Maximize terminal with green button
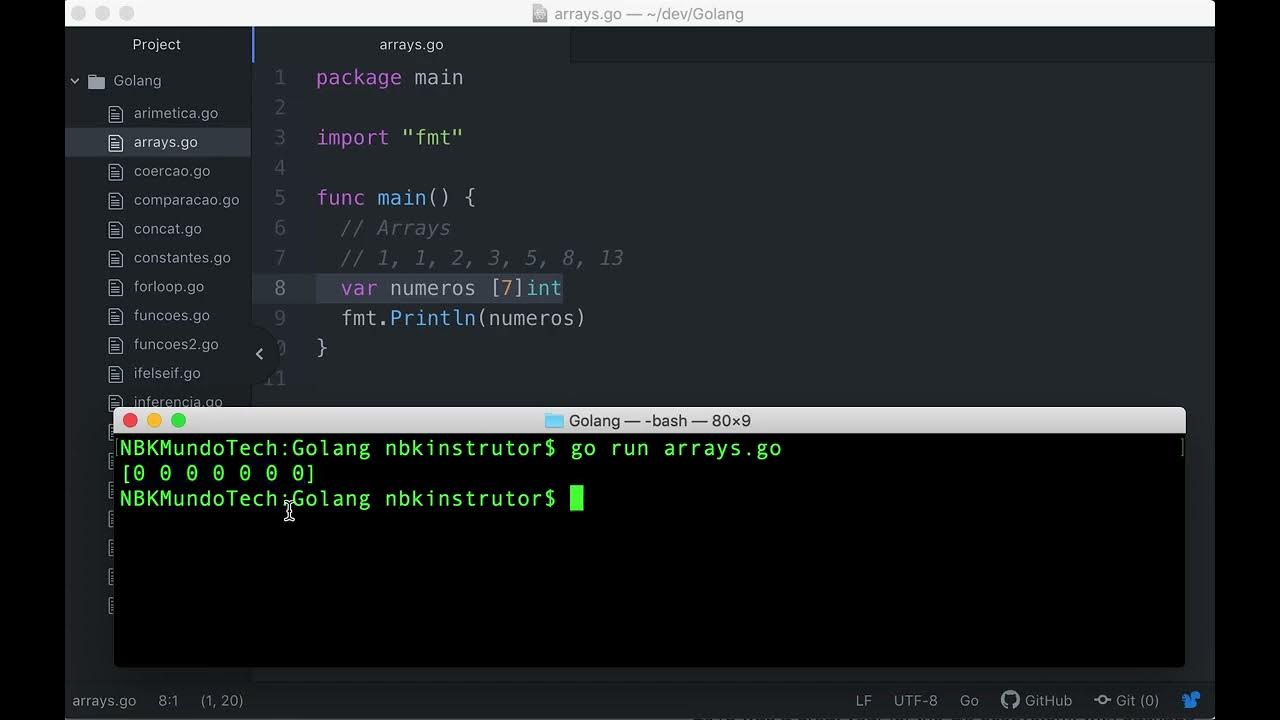The width and height of the screenshot is (1280, 720). pos(178,421)
